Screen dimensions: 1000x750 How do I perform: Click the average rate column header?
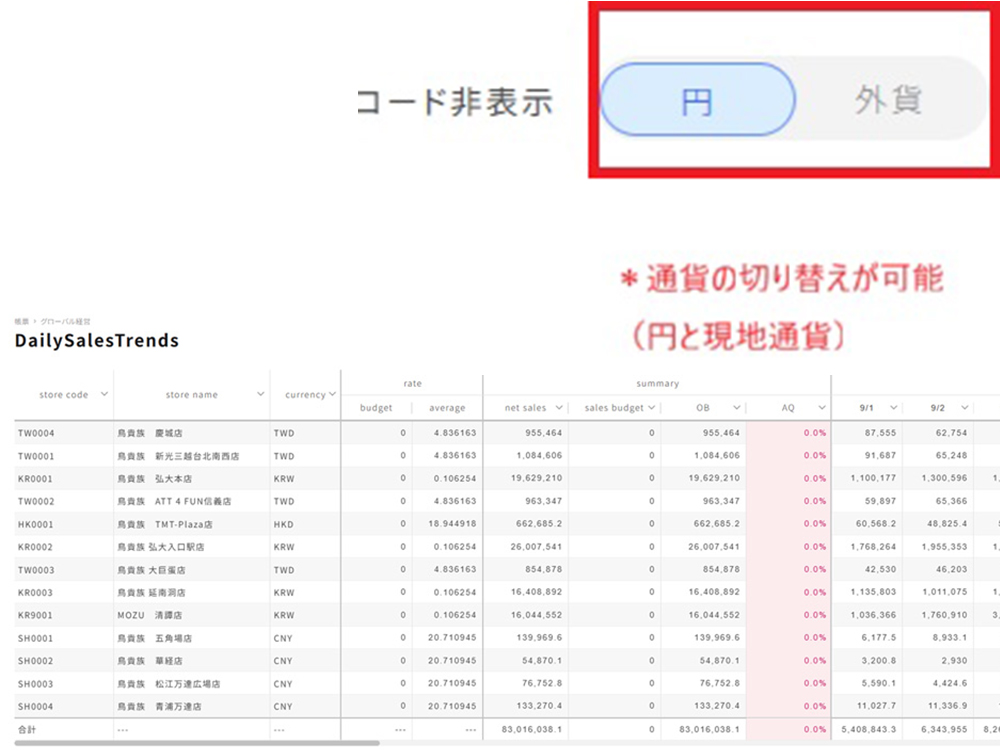(x=447, y=408)
